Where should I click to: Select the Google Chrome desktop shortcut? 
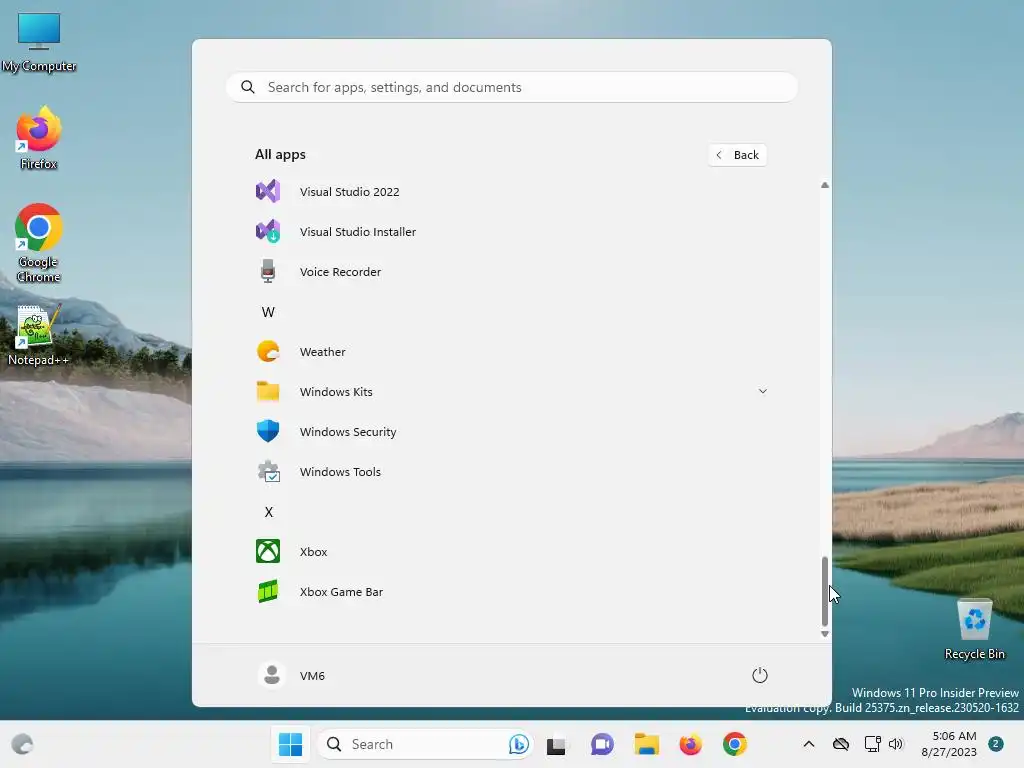click(39, 243)
